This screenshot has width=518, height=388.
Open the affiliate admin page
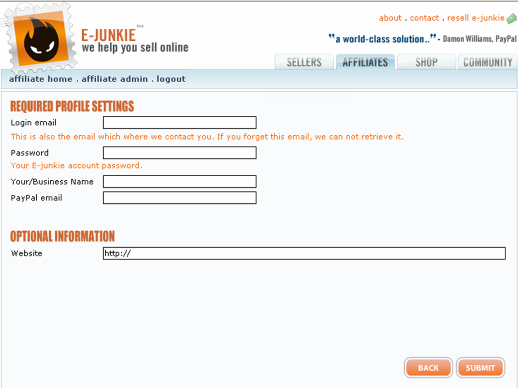tap(115, 79)
